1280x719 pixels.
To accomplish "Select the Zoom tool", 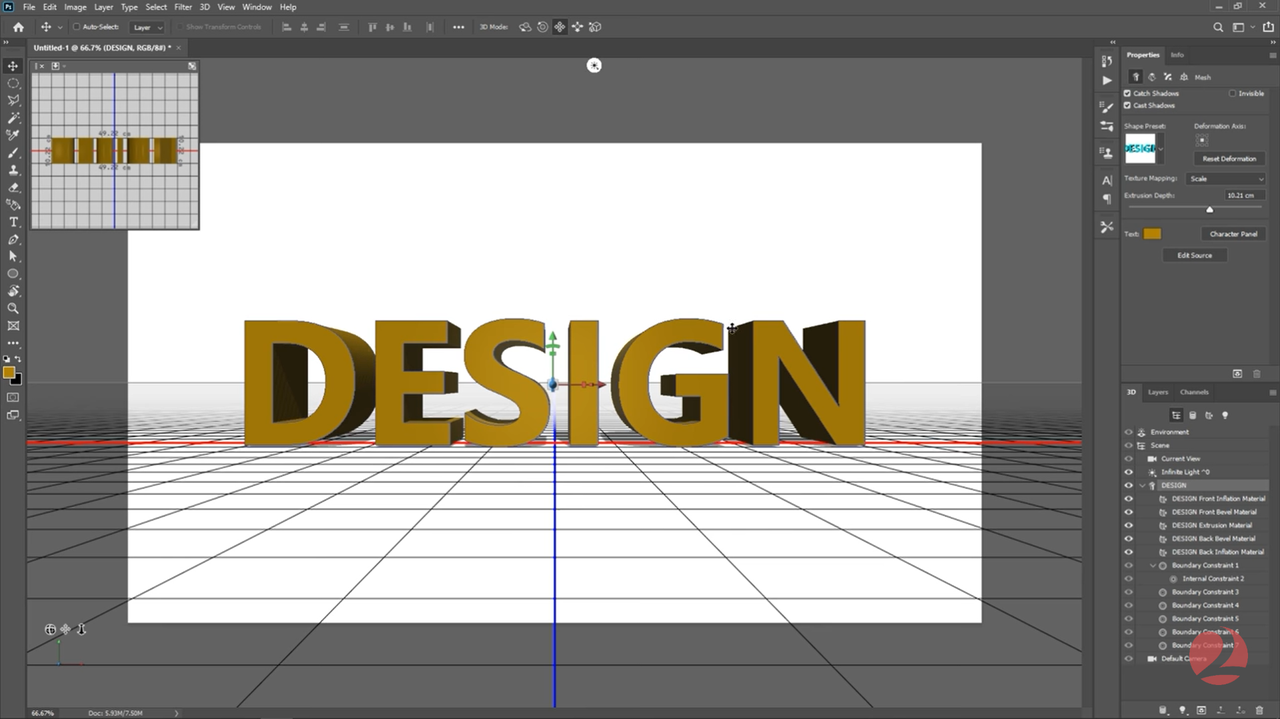I will [13, 308].
